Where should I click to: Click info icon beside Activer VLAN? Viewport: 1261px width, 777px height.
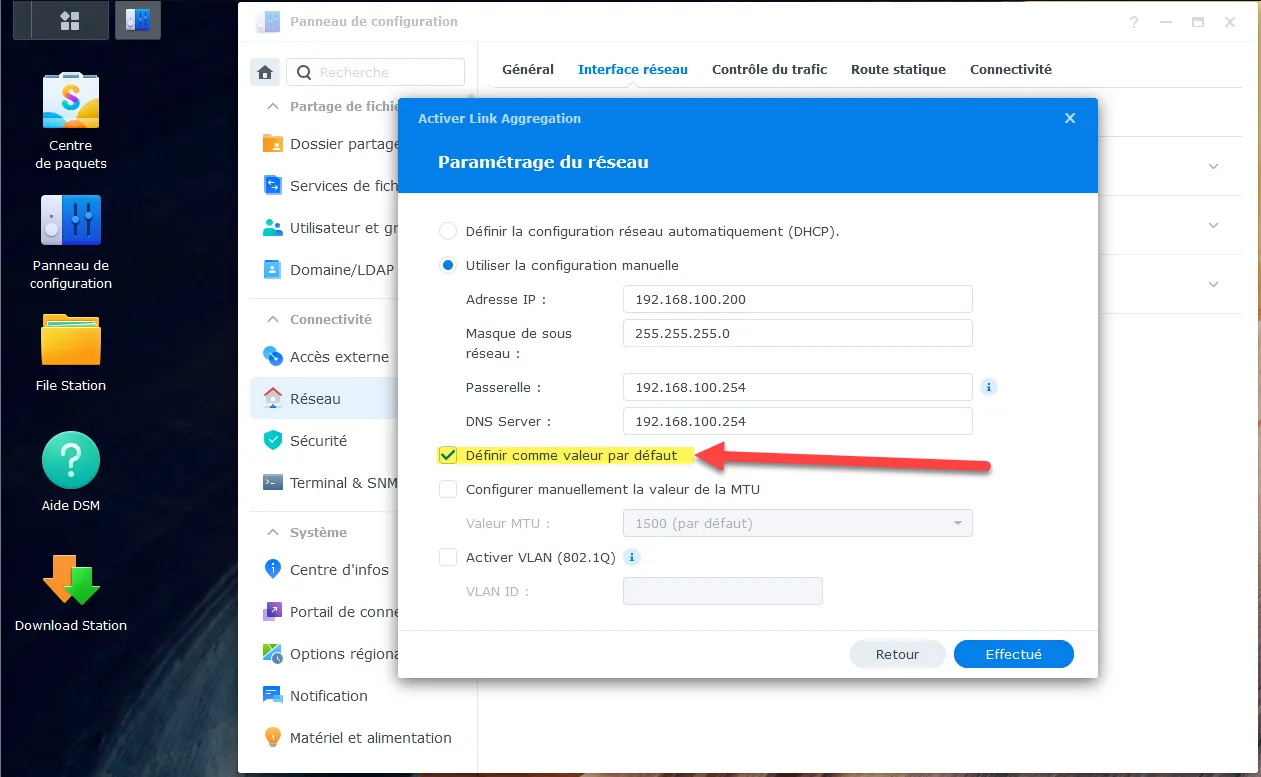point(632,557)
